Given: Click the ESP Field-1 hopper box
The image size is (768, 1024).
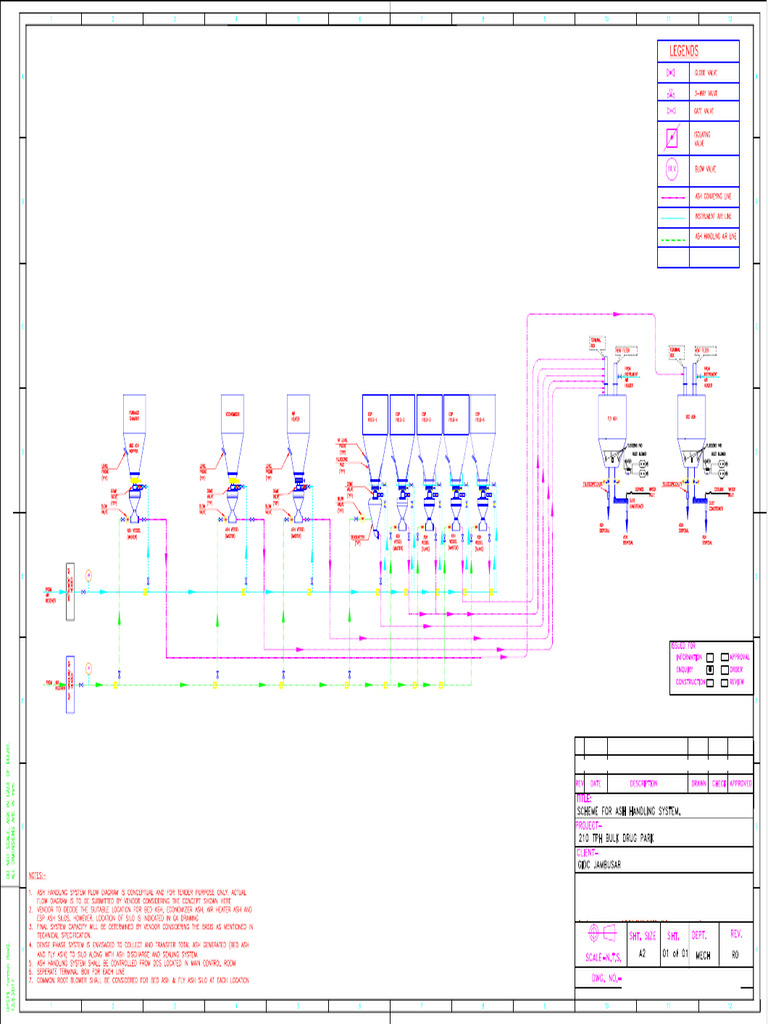Looking at the screenshot, I should (x=375, y=414).
